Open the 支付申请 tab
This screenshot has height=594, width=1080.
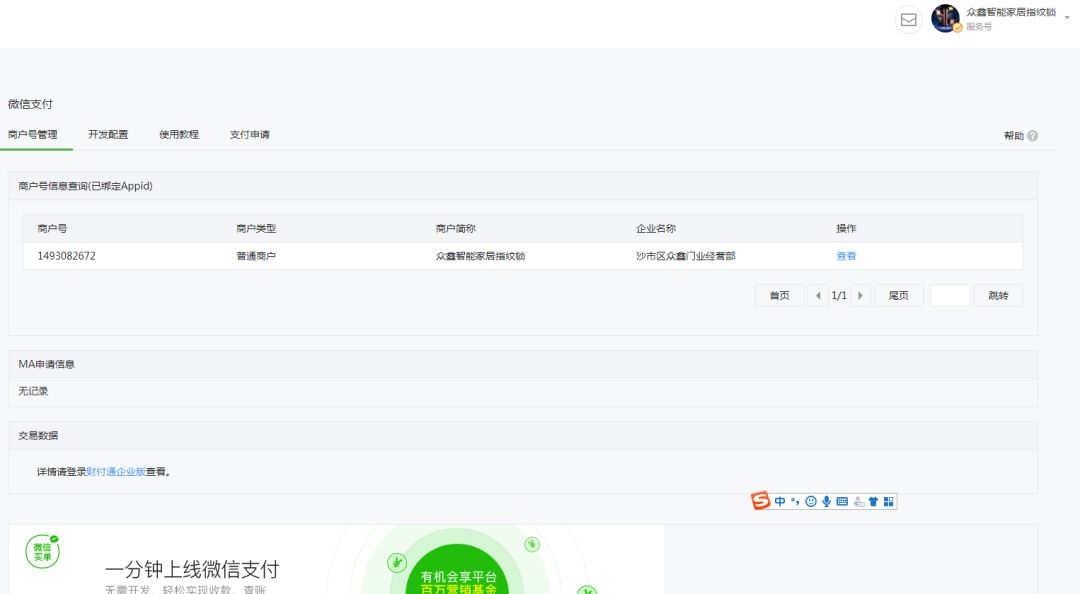click(249, 134)
